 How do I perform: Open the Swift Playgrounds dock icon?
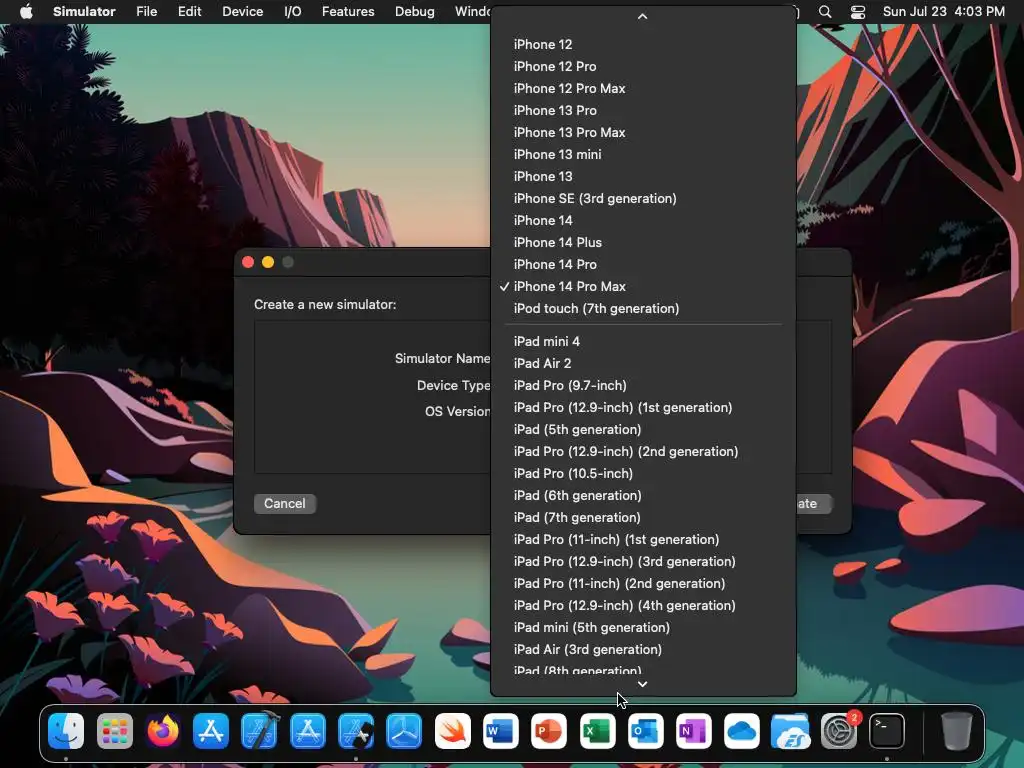coord(452,731)
